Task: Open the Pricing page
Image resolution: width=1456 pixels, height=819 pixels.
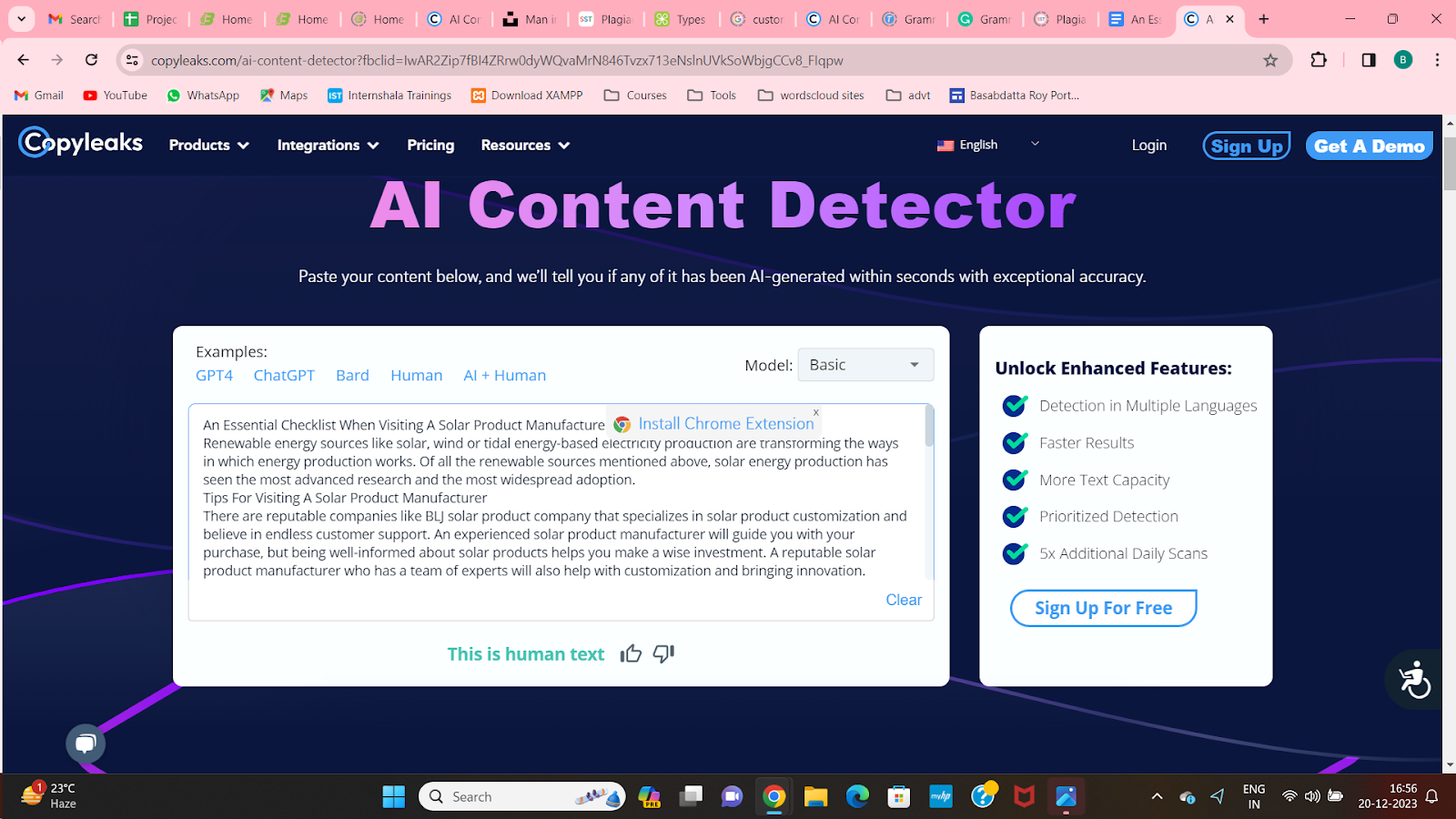Action: [430, 145]
